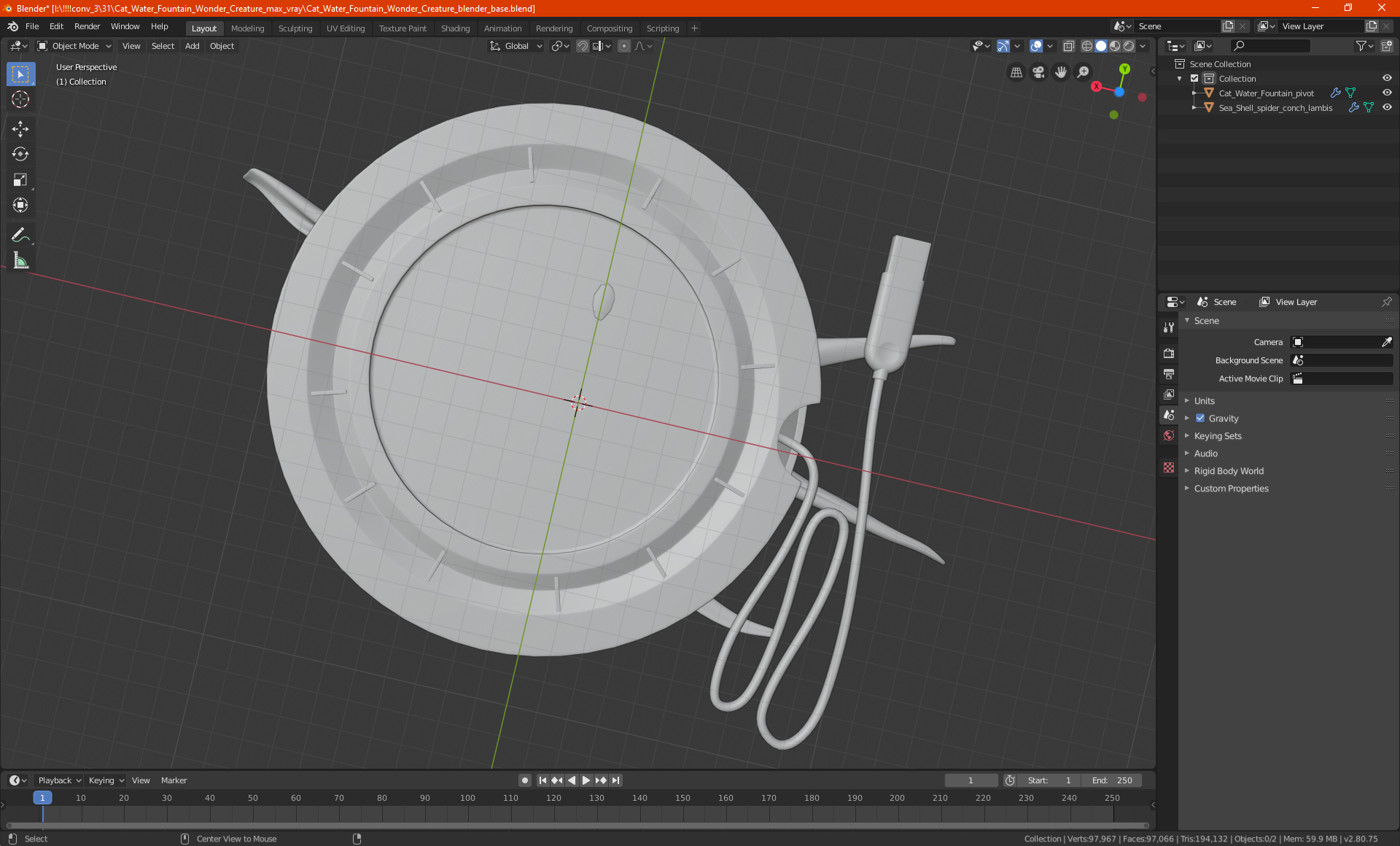The image size is (1400, 846).
Task: Activate the Rotate tool
Action: (x=20, y=155)
